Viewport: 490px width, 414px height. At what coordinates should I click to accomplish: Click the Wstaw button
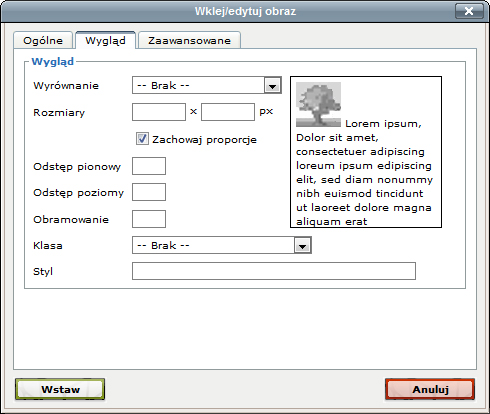pos(60,389)
